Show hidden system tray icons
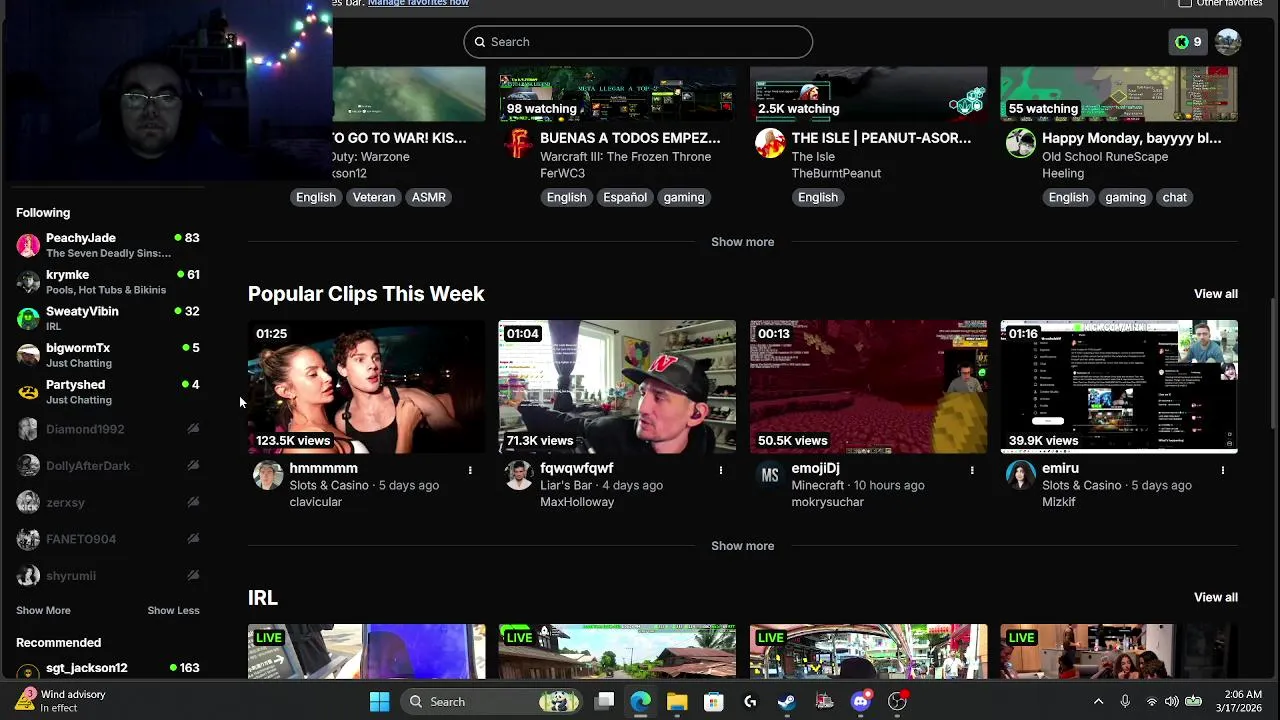The image size is (1280, 720). (x=1098, y=702)
